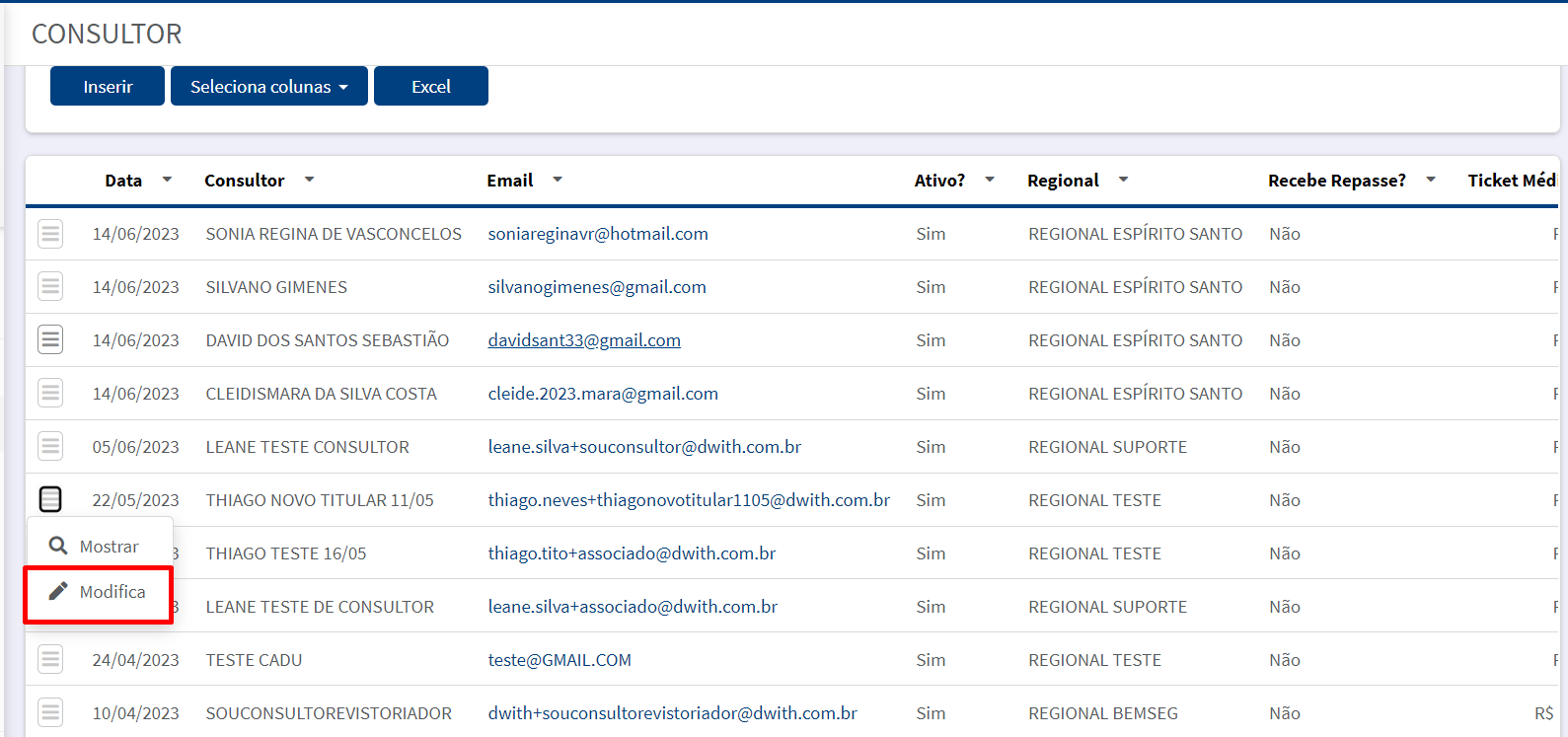Open the Regional column filter arrow
This screenshot has width=1568, height=737.
[x=1123, y=180]
